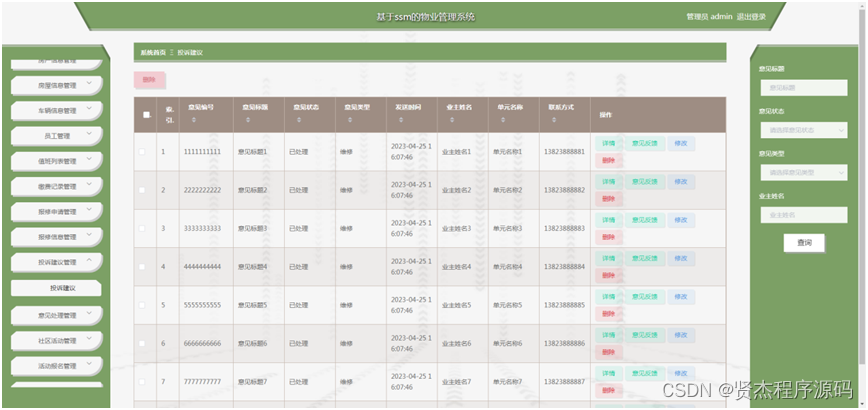Sort by 发送时间 column sort arrows

(x=400, y=120)
